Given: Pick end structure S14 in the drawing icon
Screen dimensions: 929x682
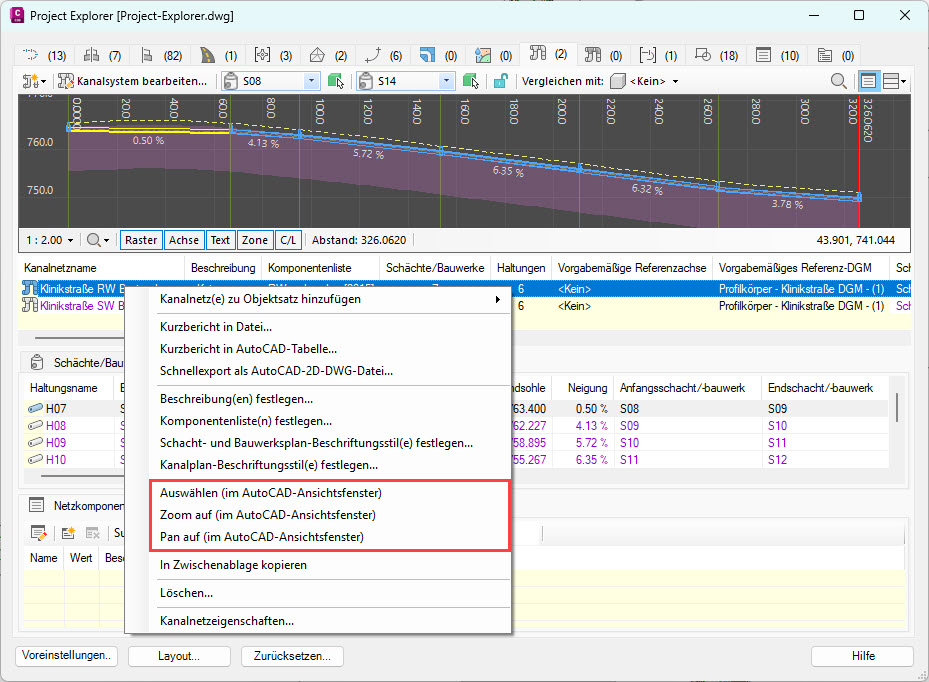Looking at the screenshot, I should (470, 81).
